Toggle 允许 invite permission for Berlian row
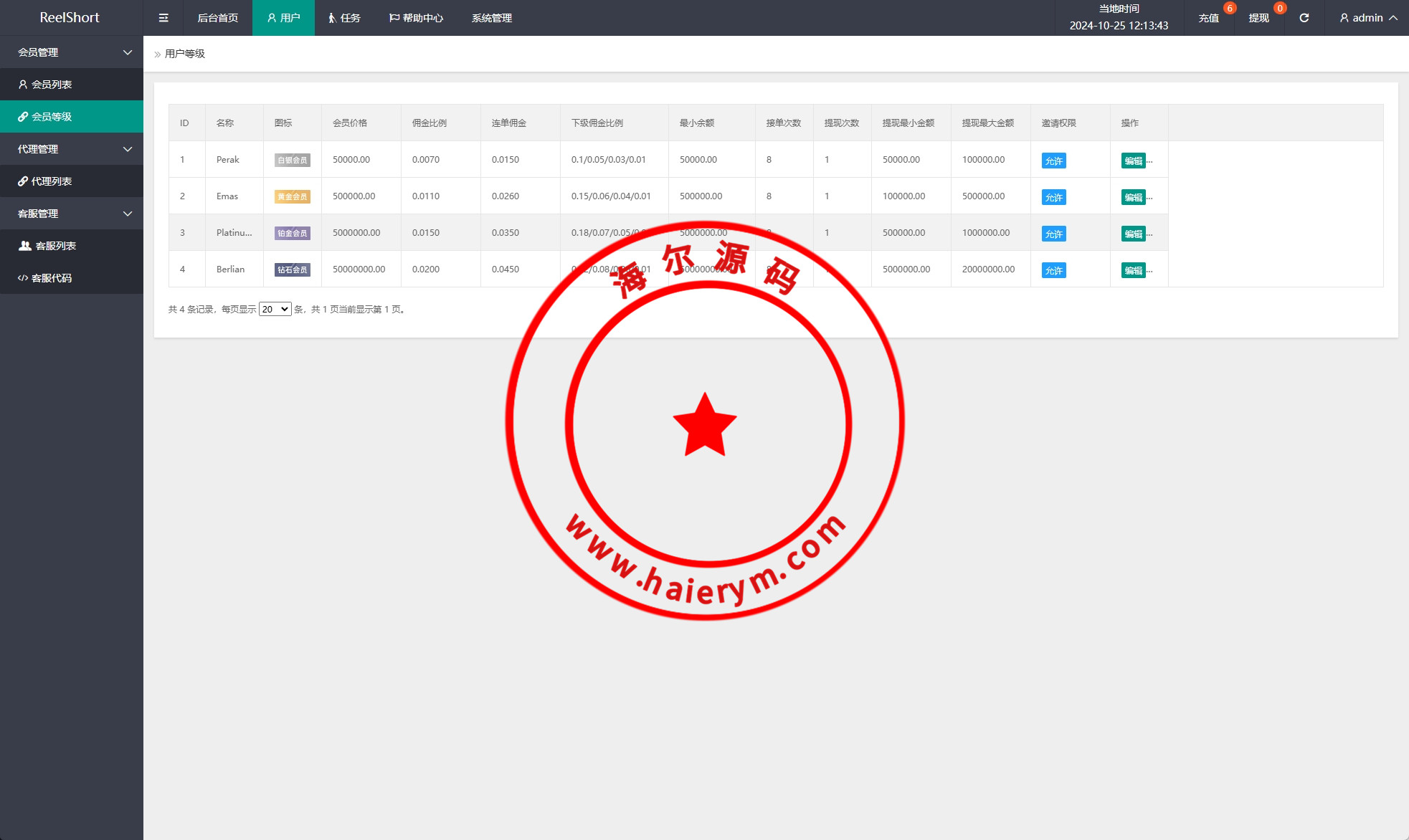 1053,271
